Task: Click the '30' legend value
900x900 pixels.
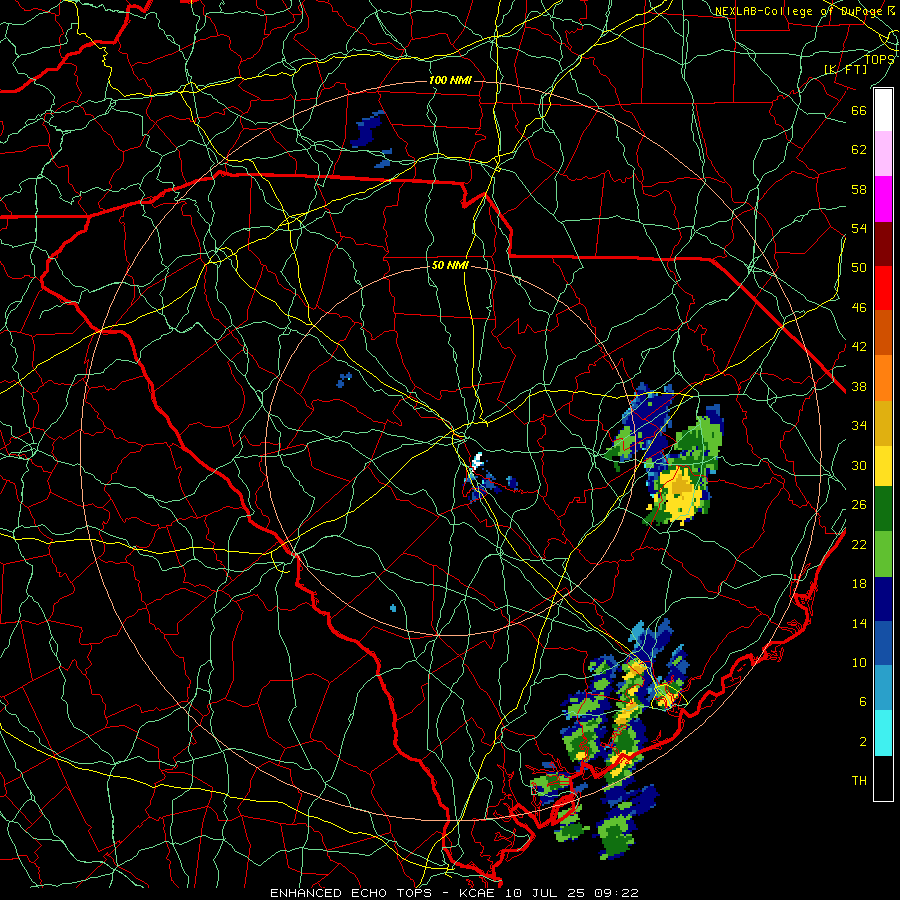Action: click(x=859, y=465)
